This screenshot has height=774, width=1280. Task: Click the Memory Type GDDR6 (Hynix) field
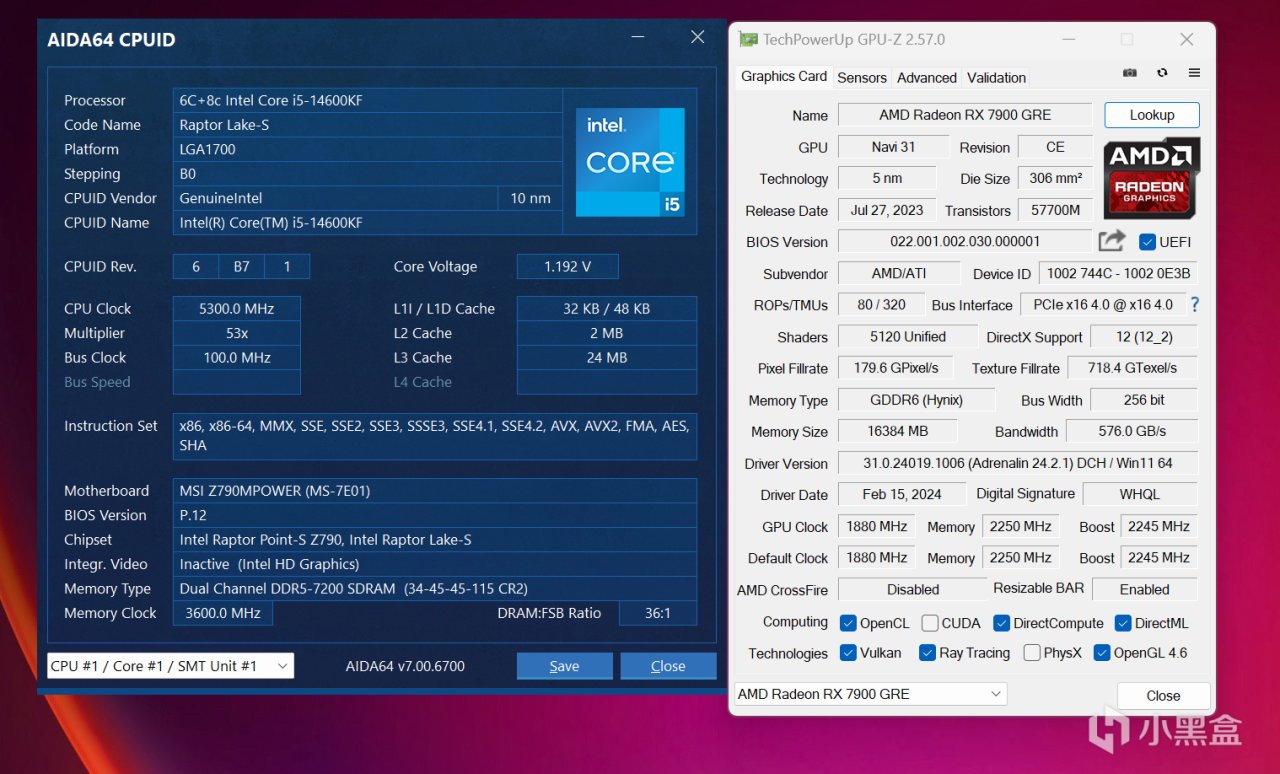[916, 400]
